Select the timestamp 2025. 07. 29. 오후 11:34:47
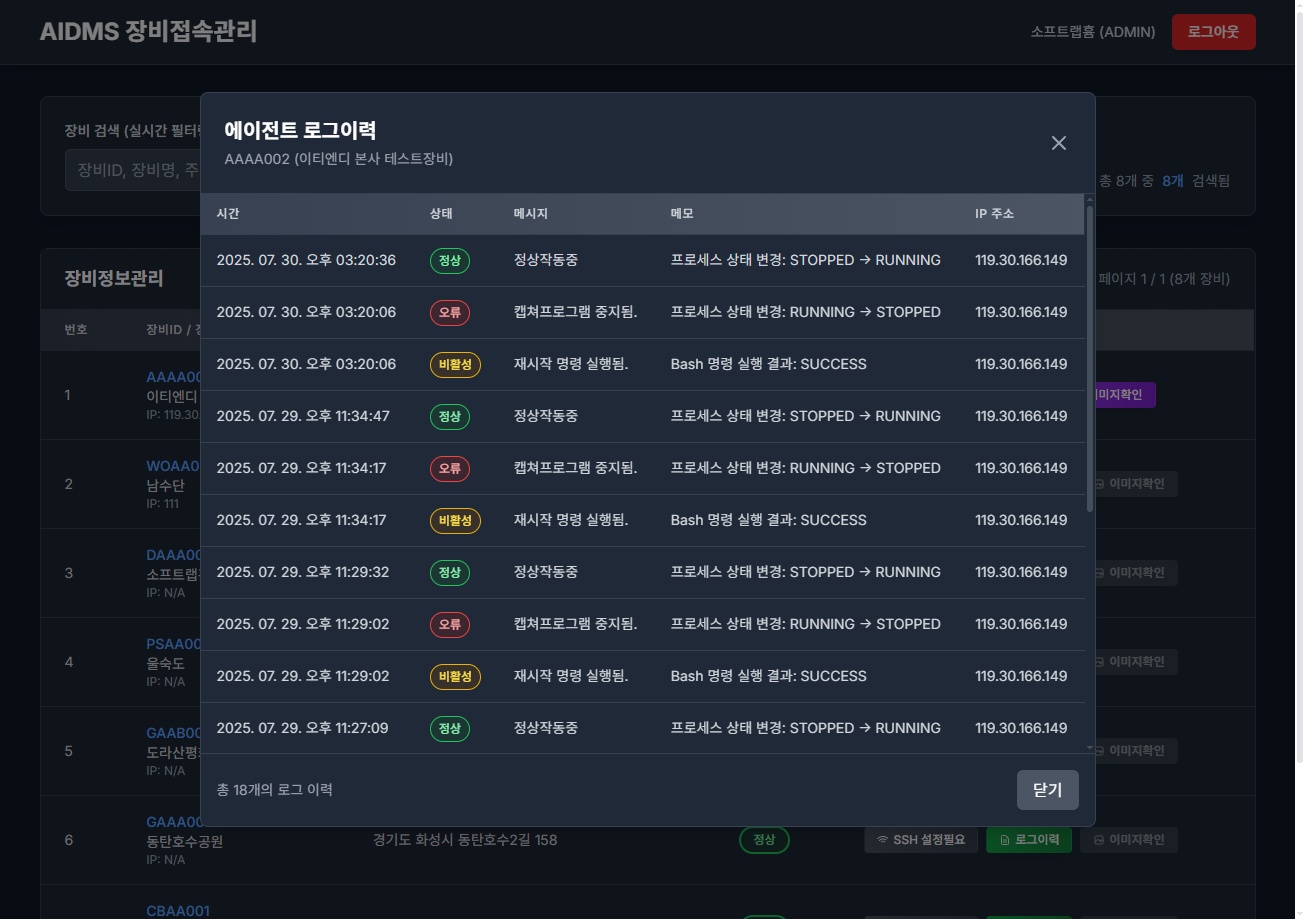Image resolution: width=1305 pixels, height=919 pixels. (x=303, y=416)
